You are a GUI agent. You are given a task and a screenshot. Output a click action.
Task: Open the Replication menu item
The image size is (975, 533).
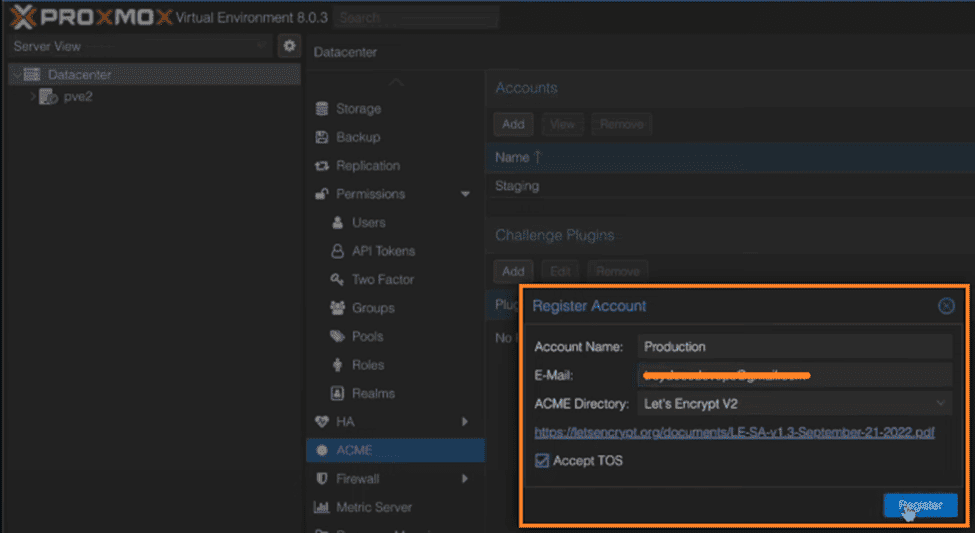point(395,165)
